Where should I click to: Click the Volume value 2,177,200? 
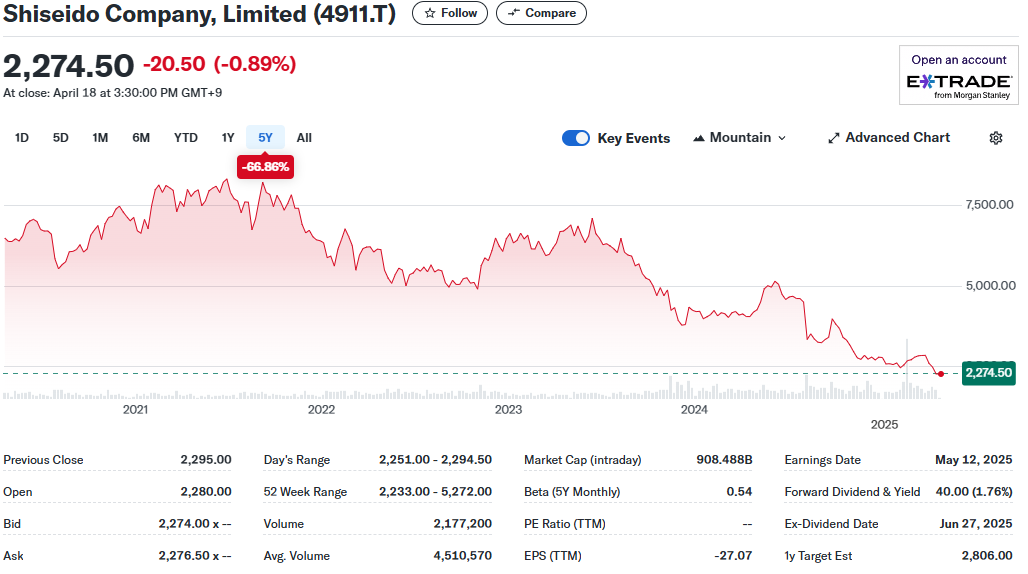coord(462,524)
